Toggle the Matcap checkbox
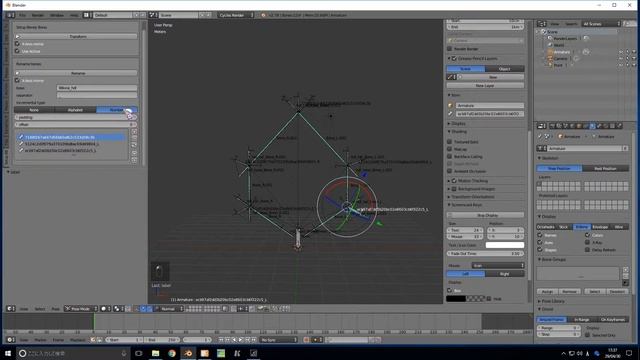Screen dimensions: 640x360 coord(450,149)
